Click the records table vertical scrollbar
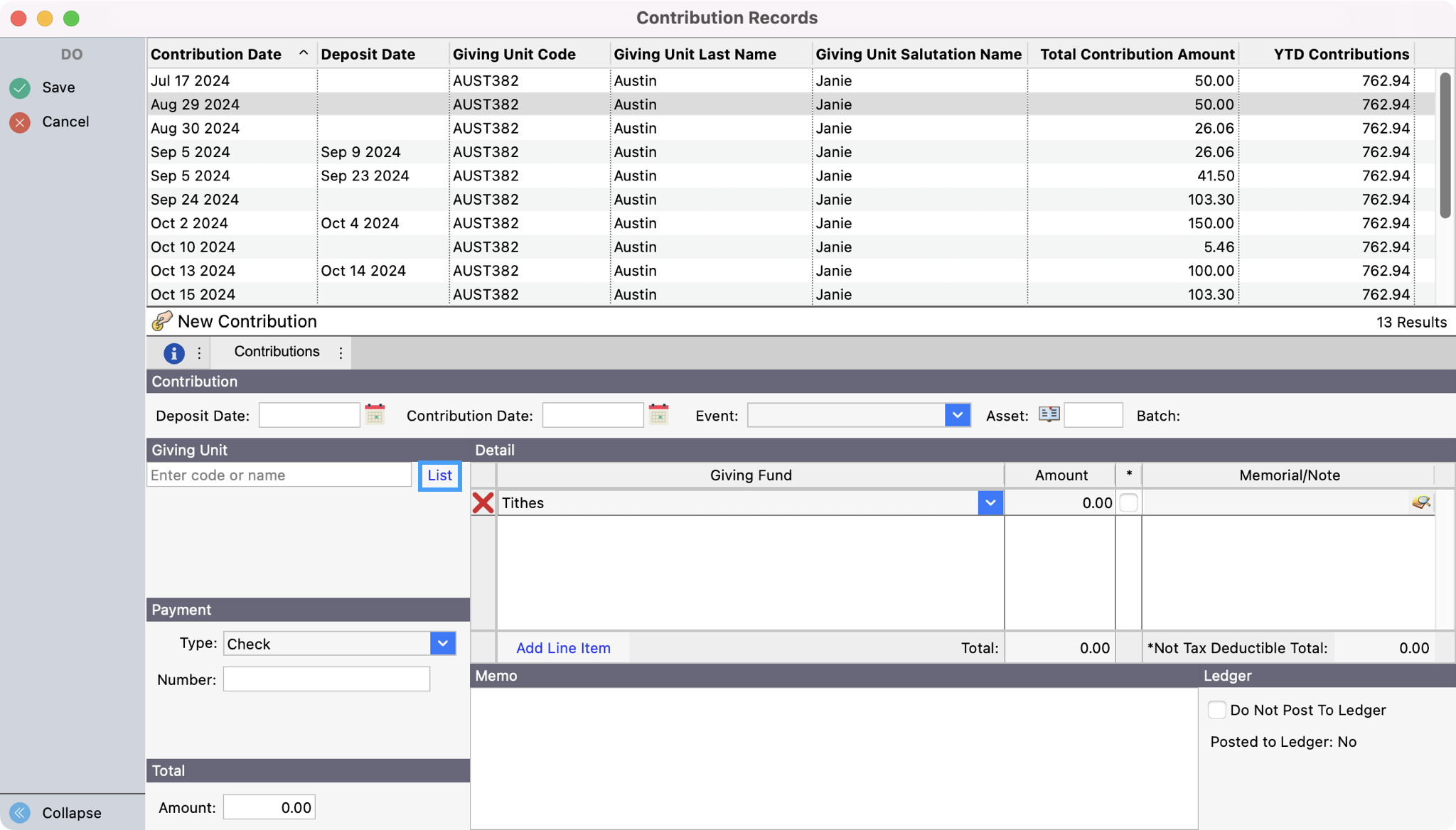The width and height of the screenshot is (1456, 830). [1445, 146]
